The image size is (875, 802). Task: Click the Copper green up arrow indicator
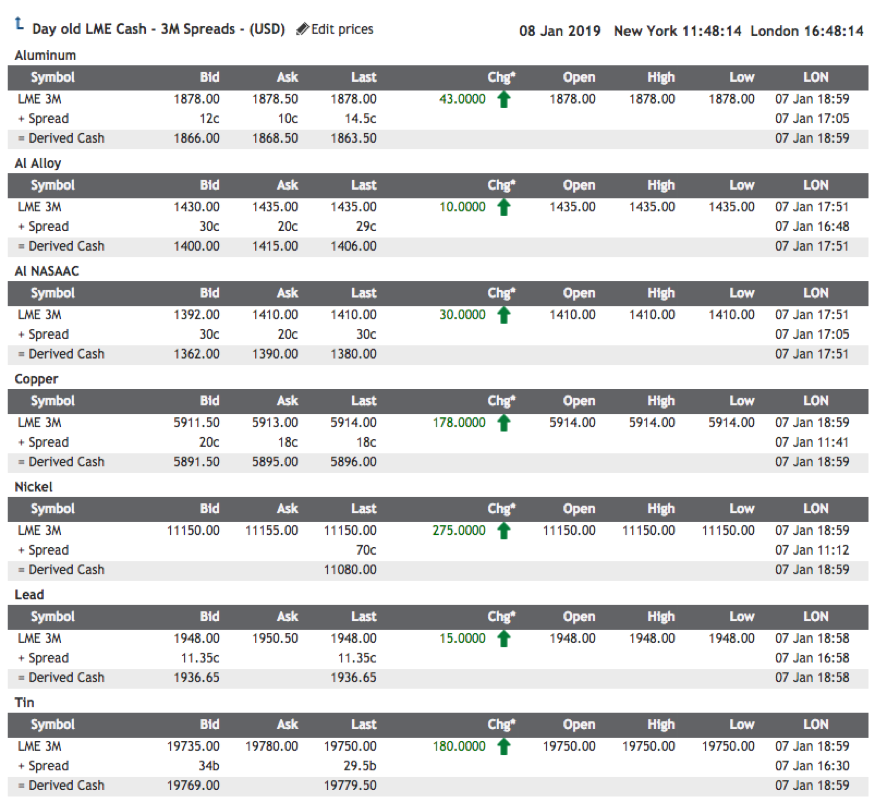(503, 423)
